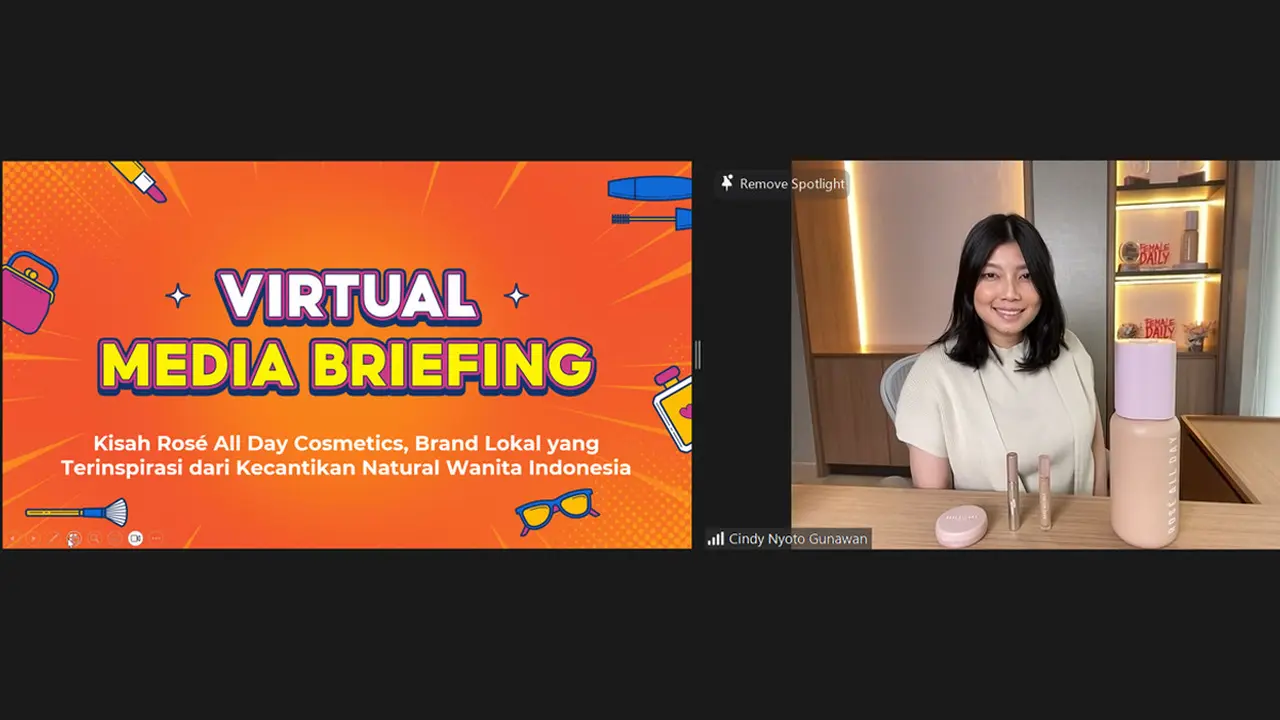The image size is (1280, 720).
Task: Click the 'VIRTUAL' heading on the slide
Action: [x=347, y=295]
